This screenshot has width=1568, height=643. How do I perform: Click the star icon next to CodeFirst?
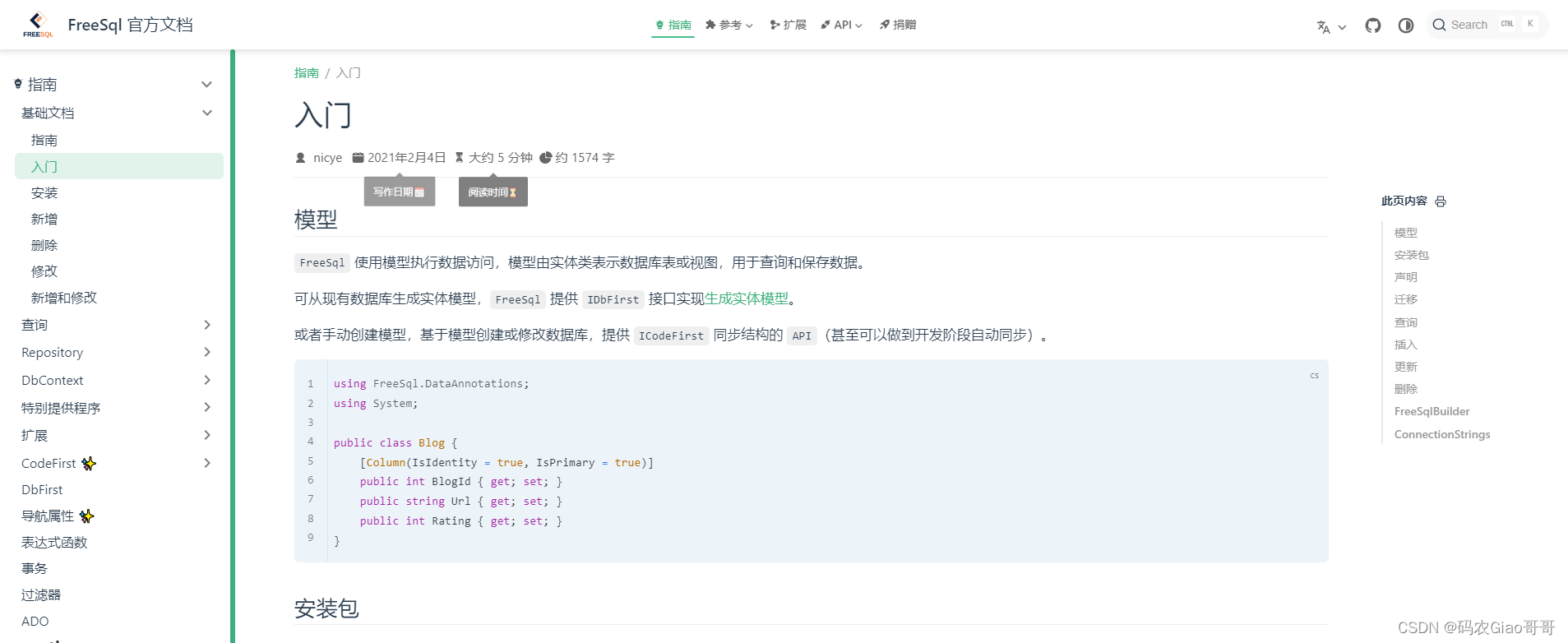[x=89, y=464]
